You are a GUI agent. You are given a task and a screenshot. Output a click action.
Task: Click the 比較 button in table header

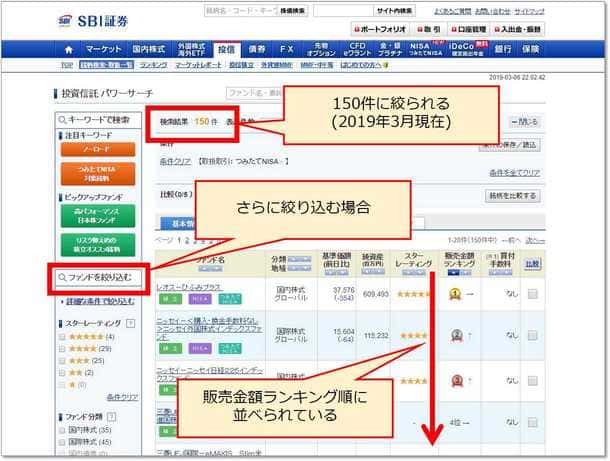[533, 264]
